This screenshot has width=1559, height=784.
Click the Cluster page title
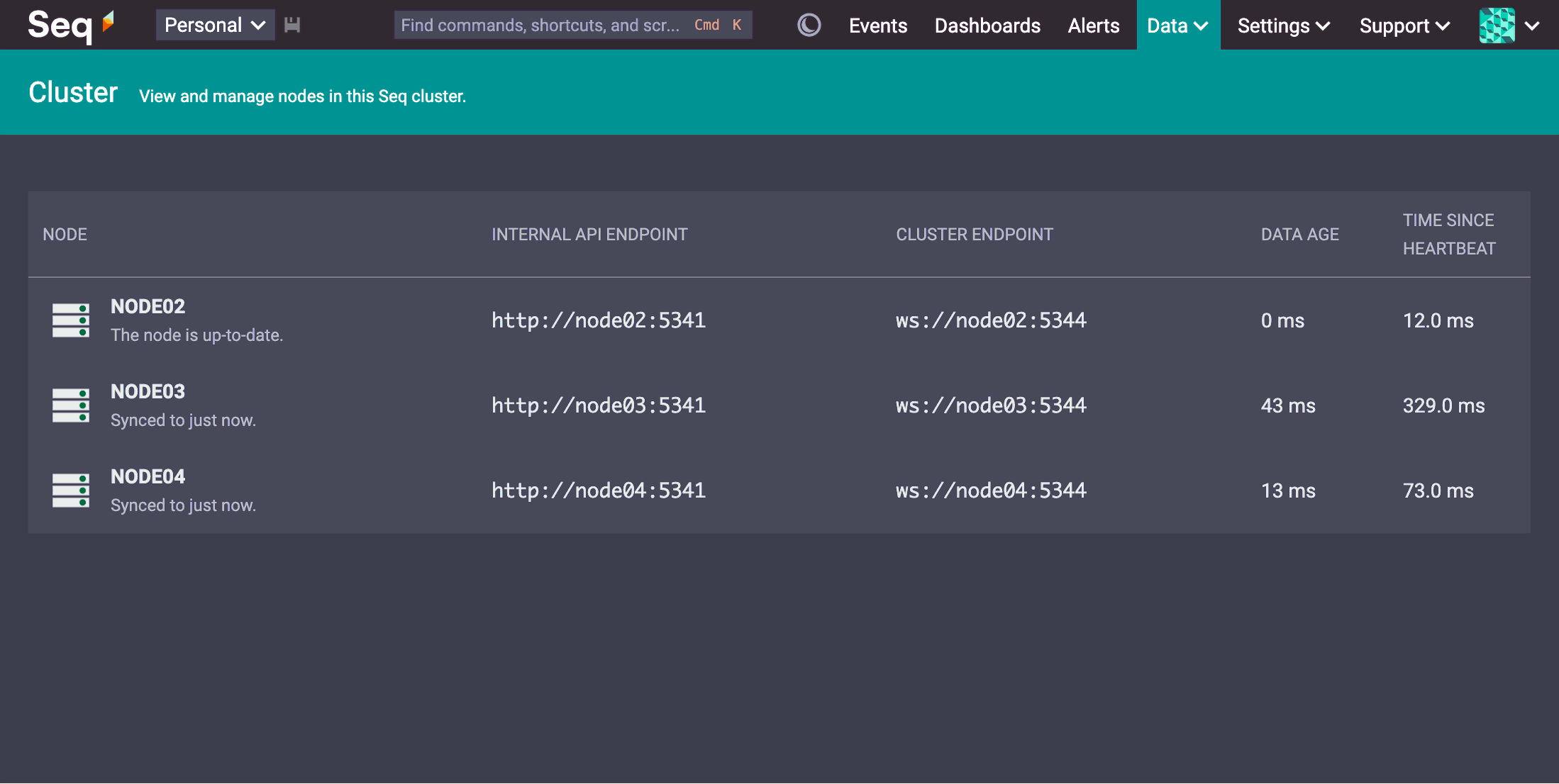coord(73,93)
